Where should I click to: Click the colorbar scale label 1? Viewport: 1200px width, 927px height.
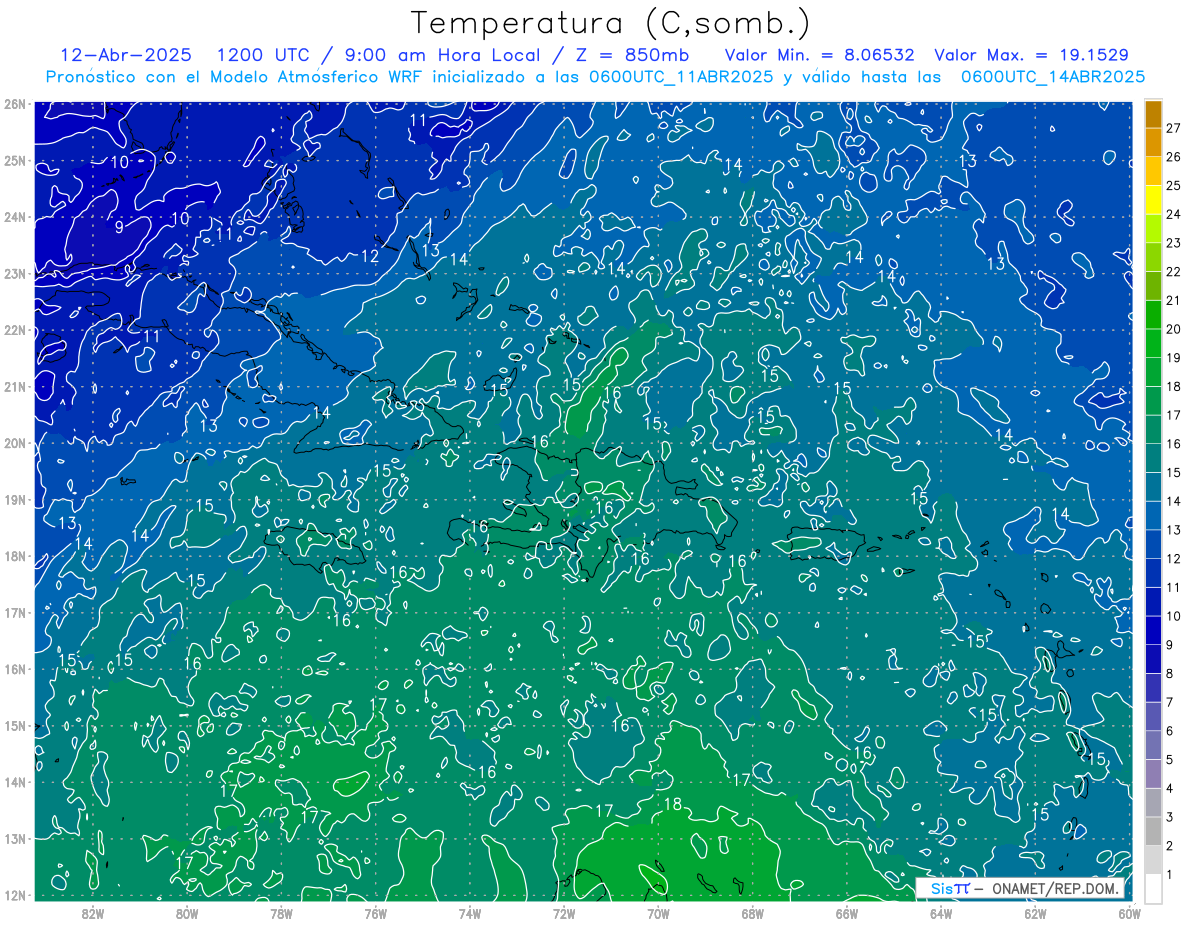coord(1169,875)
